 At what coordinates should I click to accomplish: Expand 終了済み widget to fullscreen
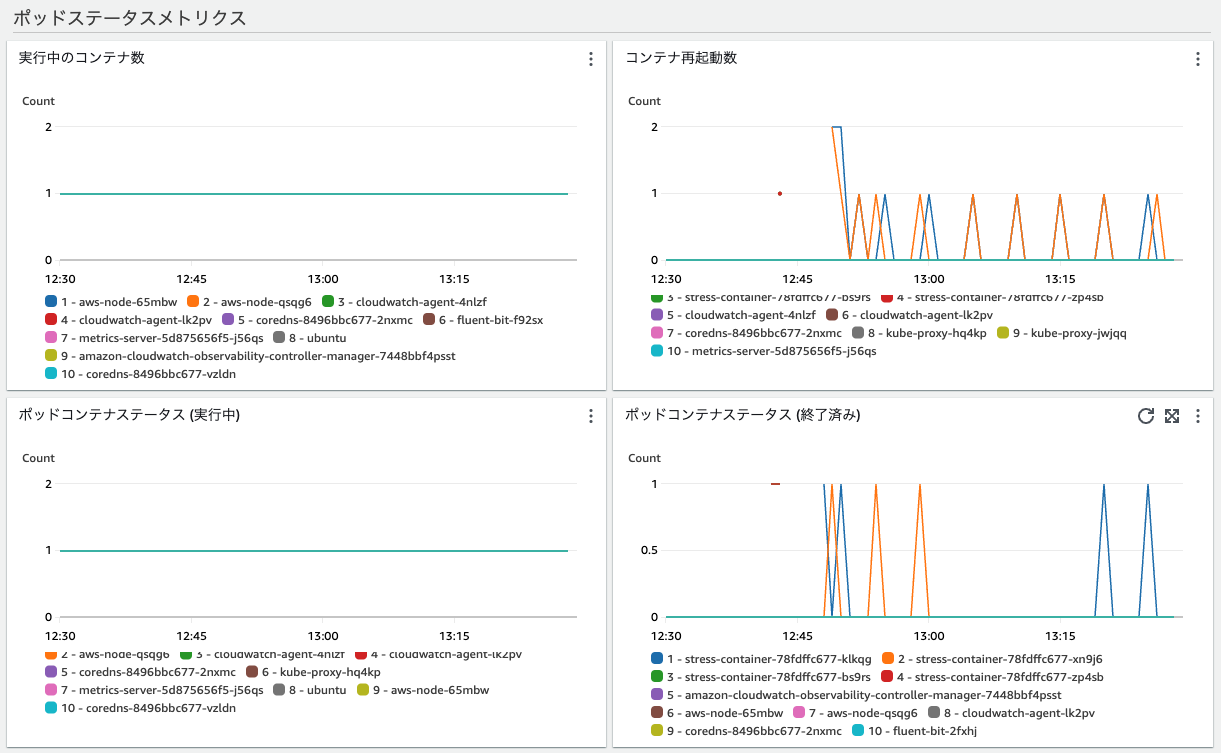pos(1172,416)
